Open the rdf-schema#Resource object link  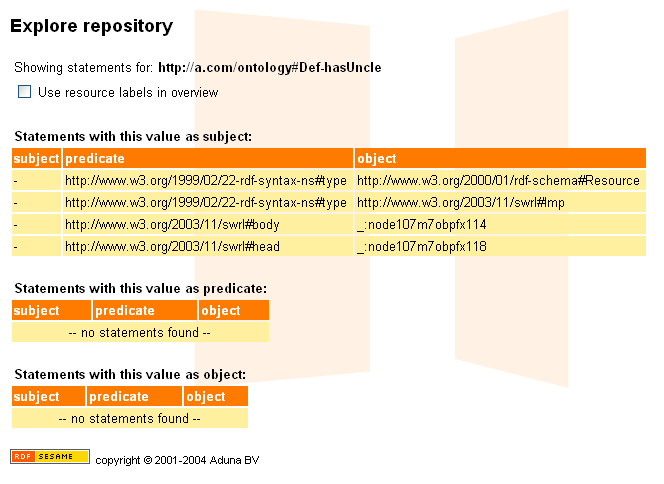coord(497,181)
